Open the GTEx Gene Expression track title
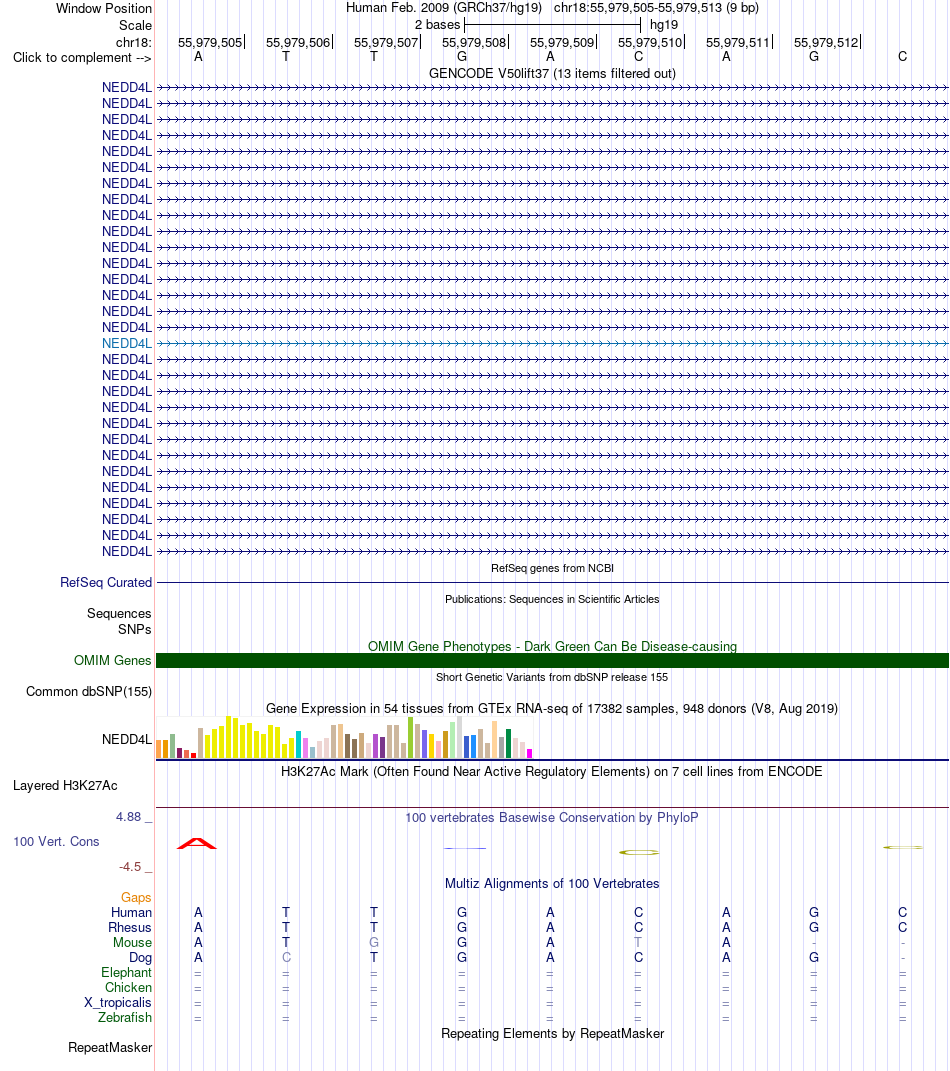This screenshot has width=950, height=1071. tap(552, 708)
